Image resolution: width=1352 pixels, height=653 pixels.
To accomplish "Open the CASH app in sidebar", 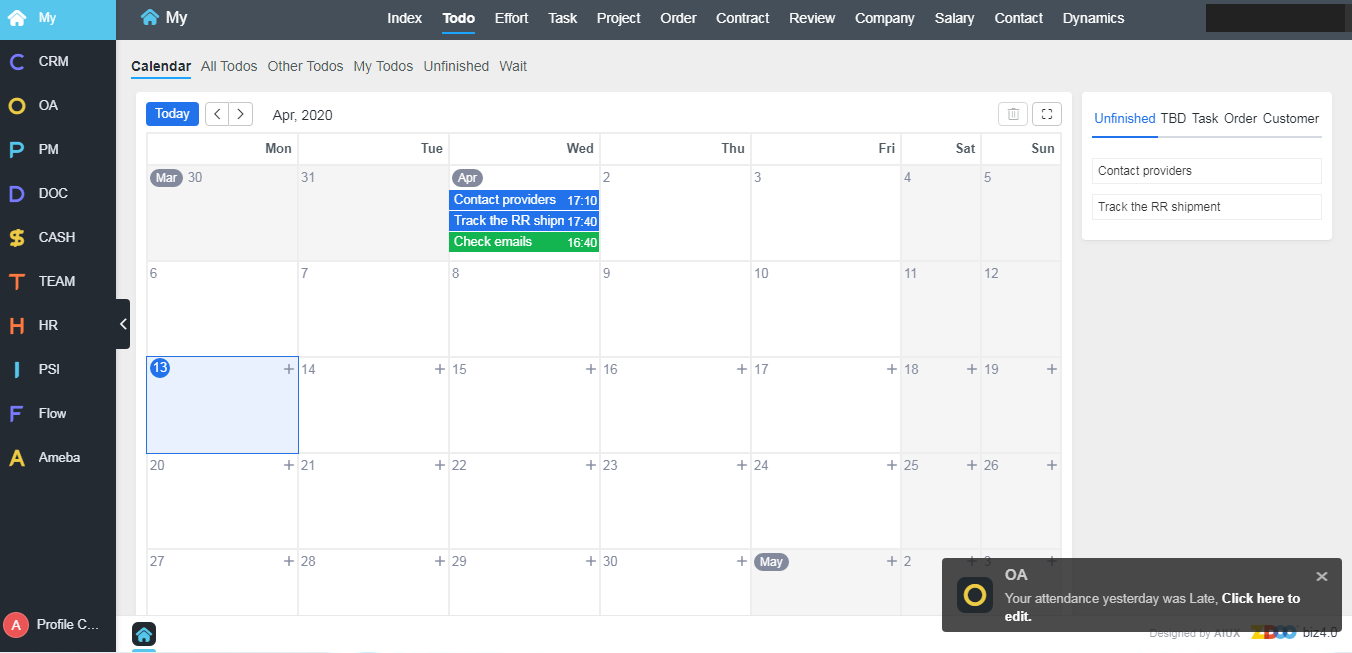I will (x=58, y=237).
